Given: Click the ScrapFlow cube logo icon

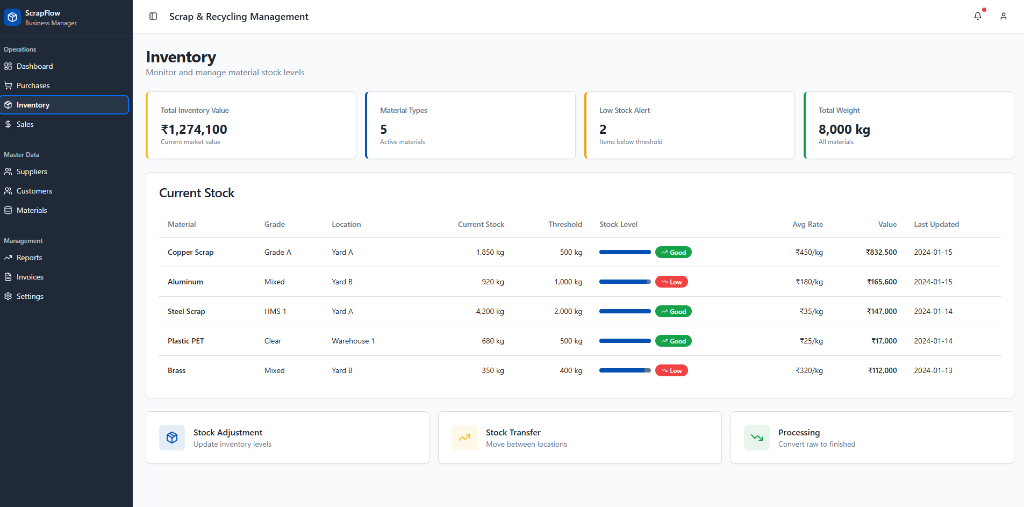Looking at the screenshot, I should (x=12, y=18).
